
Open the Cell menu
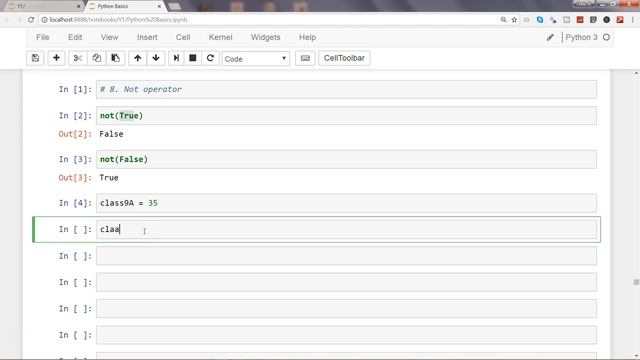pyautogui.click(x=183, y=37)
